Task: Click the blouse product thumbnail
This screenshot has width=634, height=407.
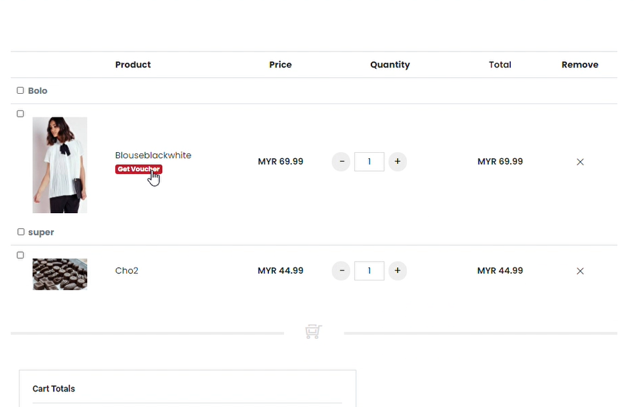Action: [x=60, y=165]
